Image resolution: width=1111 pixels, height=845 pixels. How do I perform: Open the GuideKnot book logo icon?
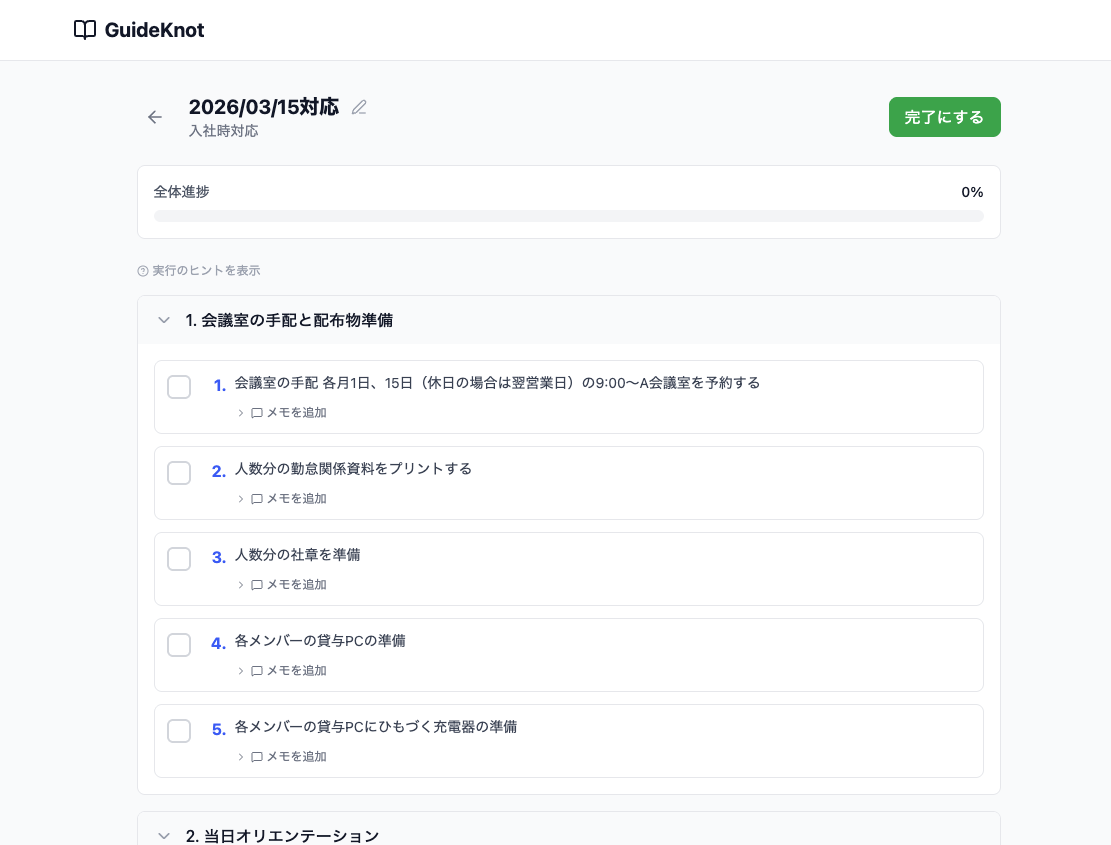[x=85, y=30]
